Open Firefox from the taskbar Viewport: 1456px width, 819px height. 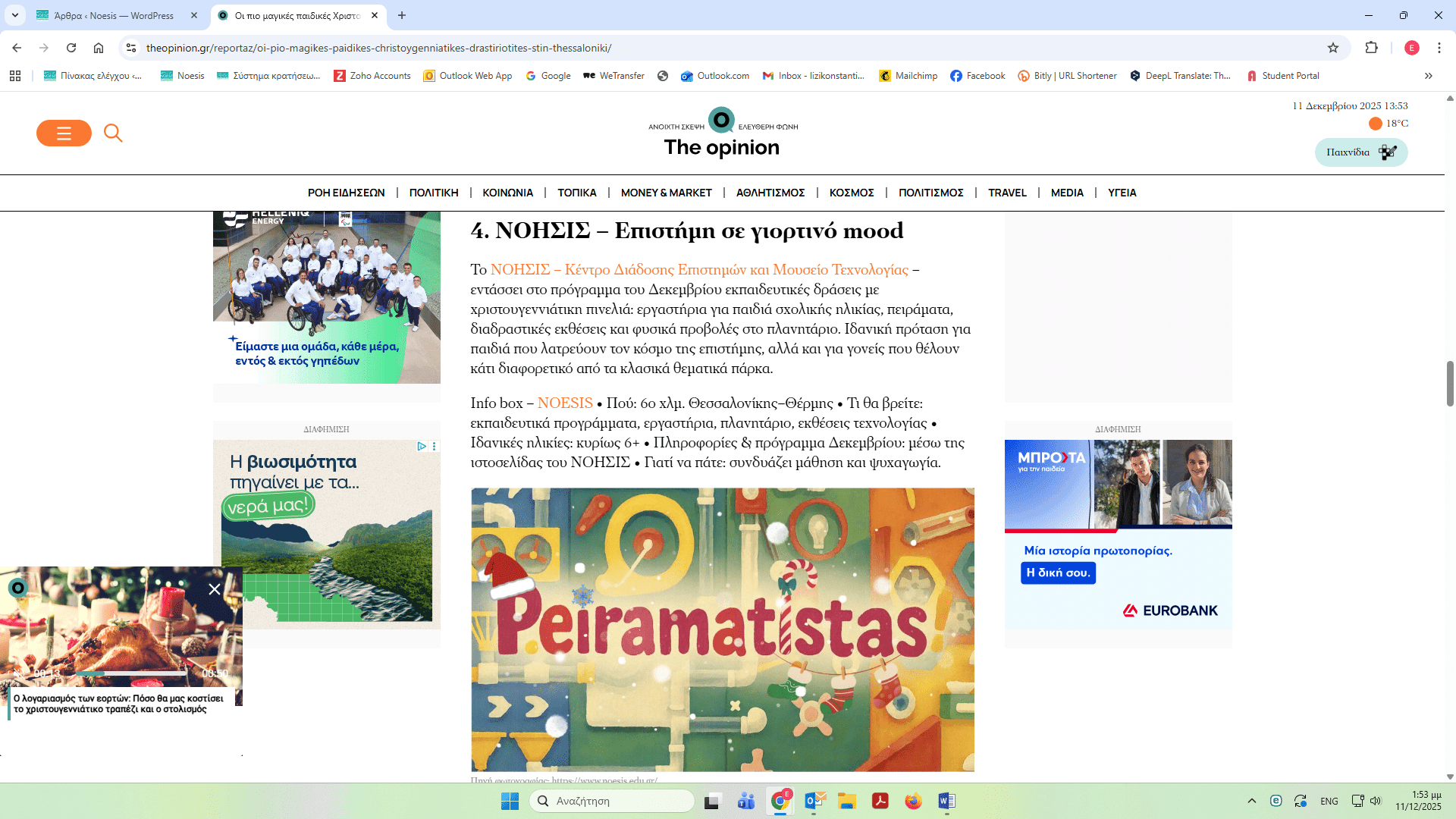pyautogui.click(x=913, y=801)
